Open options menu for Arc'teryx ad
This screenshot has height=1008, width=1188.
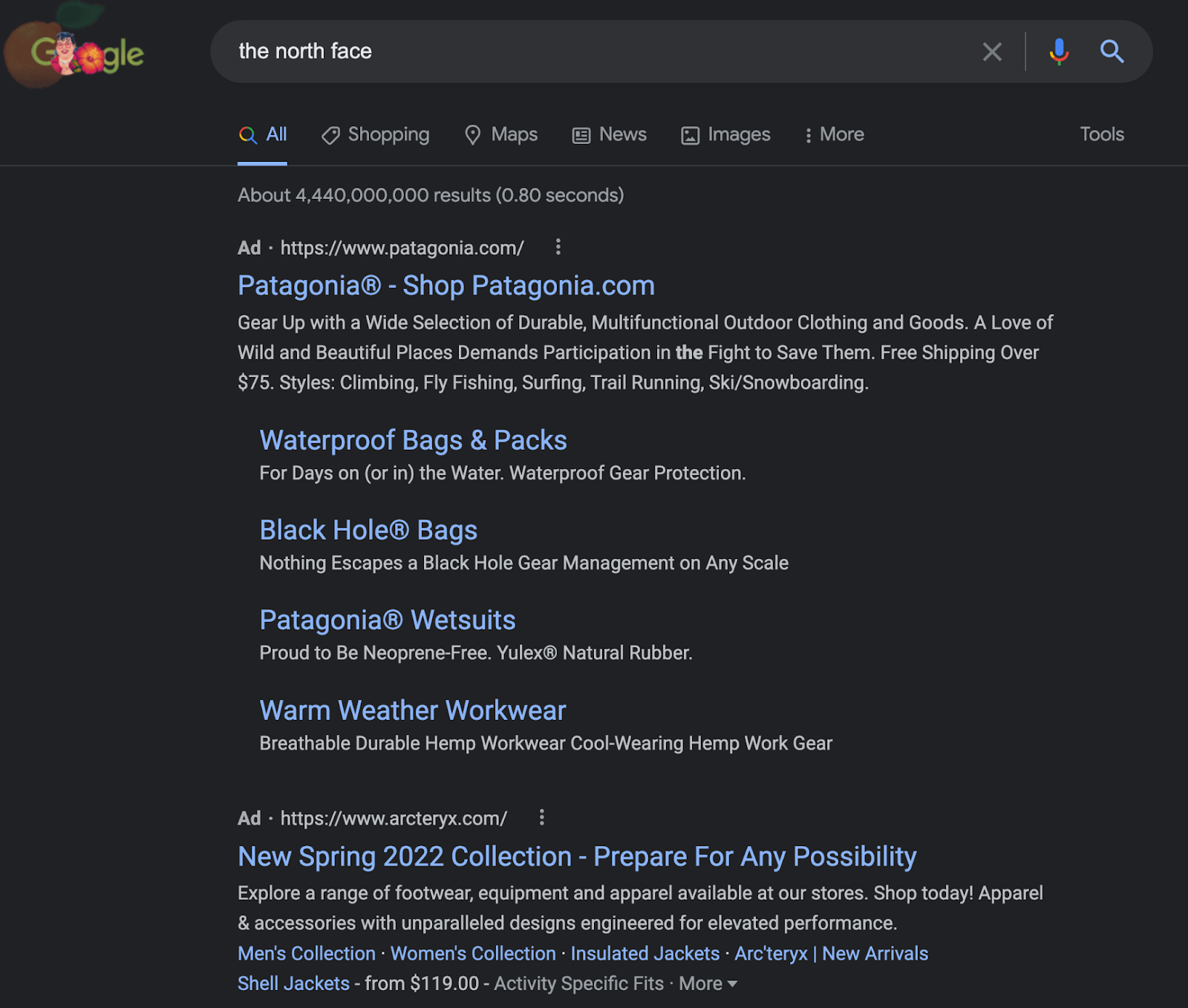click(542, 817)
